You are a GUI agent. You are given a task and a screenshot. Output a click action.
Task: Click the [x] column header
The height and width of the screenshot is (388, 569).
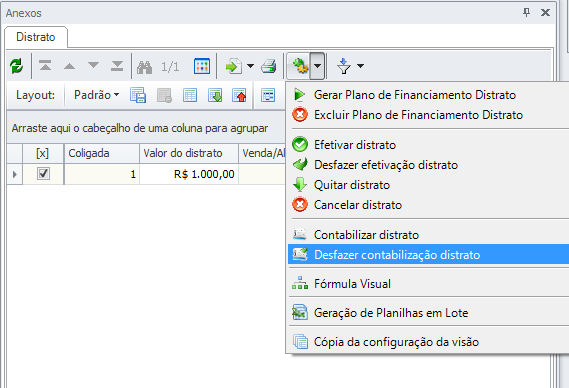click(x=43, y=154)
